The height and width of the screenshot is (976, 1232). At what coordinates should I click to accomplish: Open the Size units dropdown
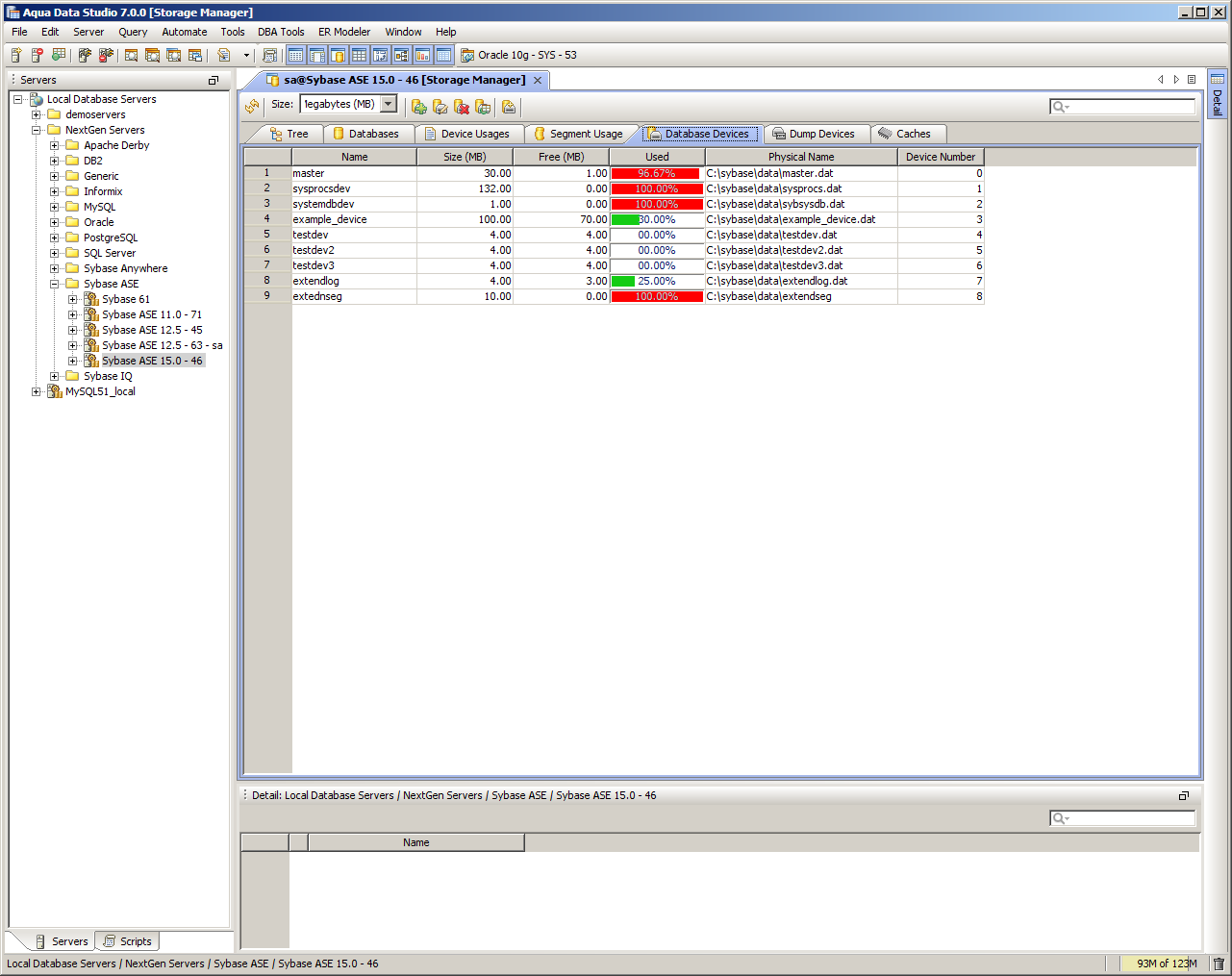(389, 104)
